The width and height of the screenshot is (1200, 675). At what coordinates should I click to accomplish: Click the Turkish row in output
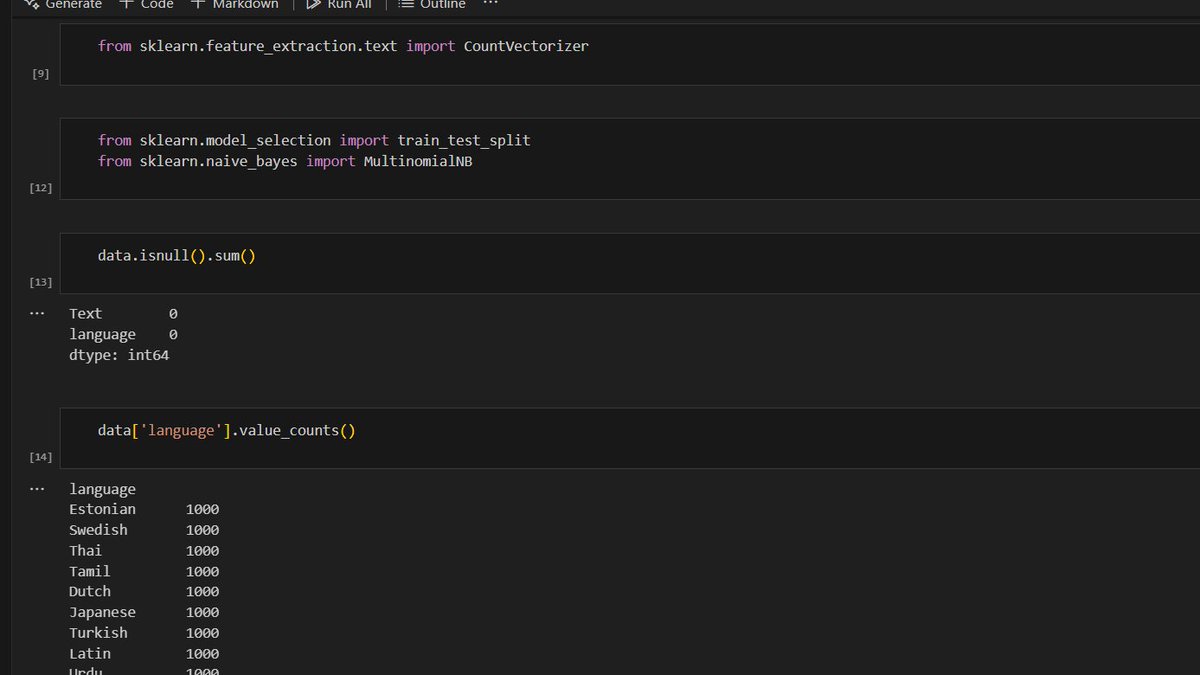pyautogui.click(x=144, y=633)
